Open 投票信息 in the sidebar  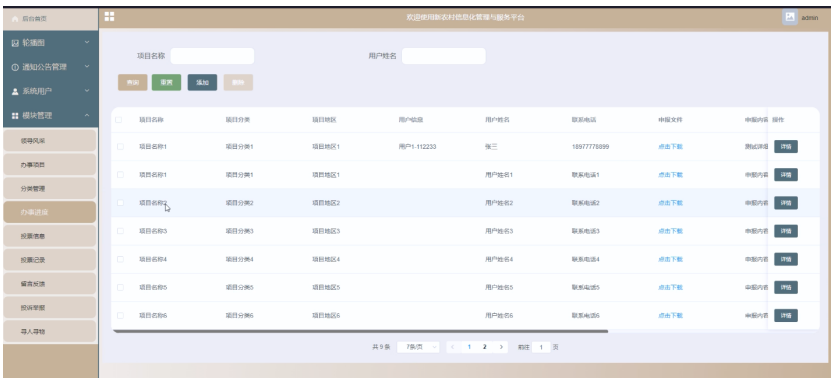tap(50, 236)
